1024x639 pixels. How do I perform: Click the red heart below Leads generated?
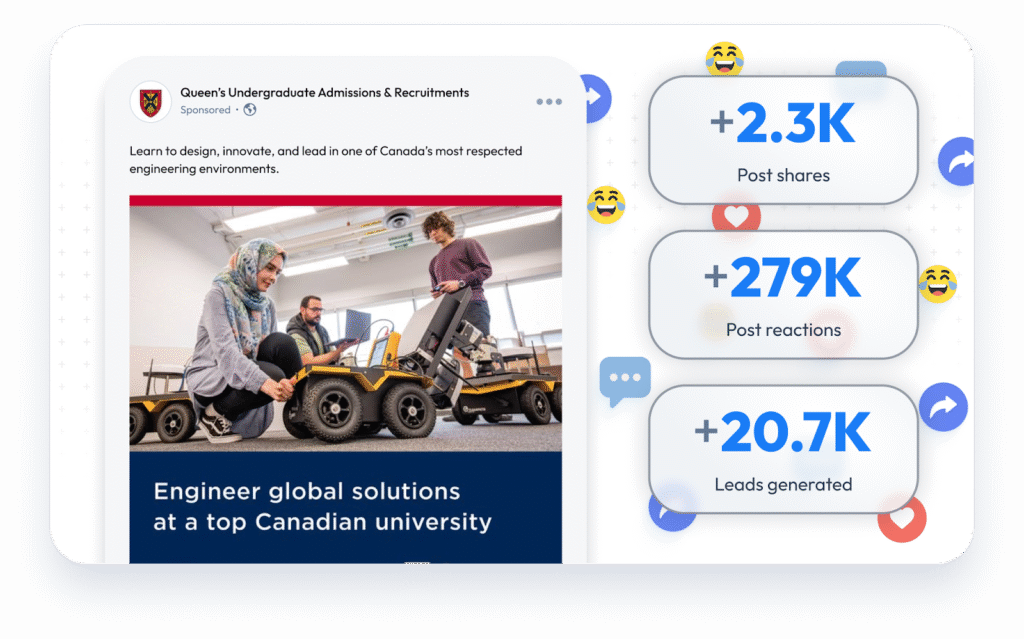(902, 520)
